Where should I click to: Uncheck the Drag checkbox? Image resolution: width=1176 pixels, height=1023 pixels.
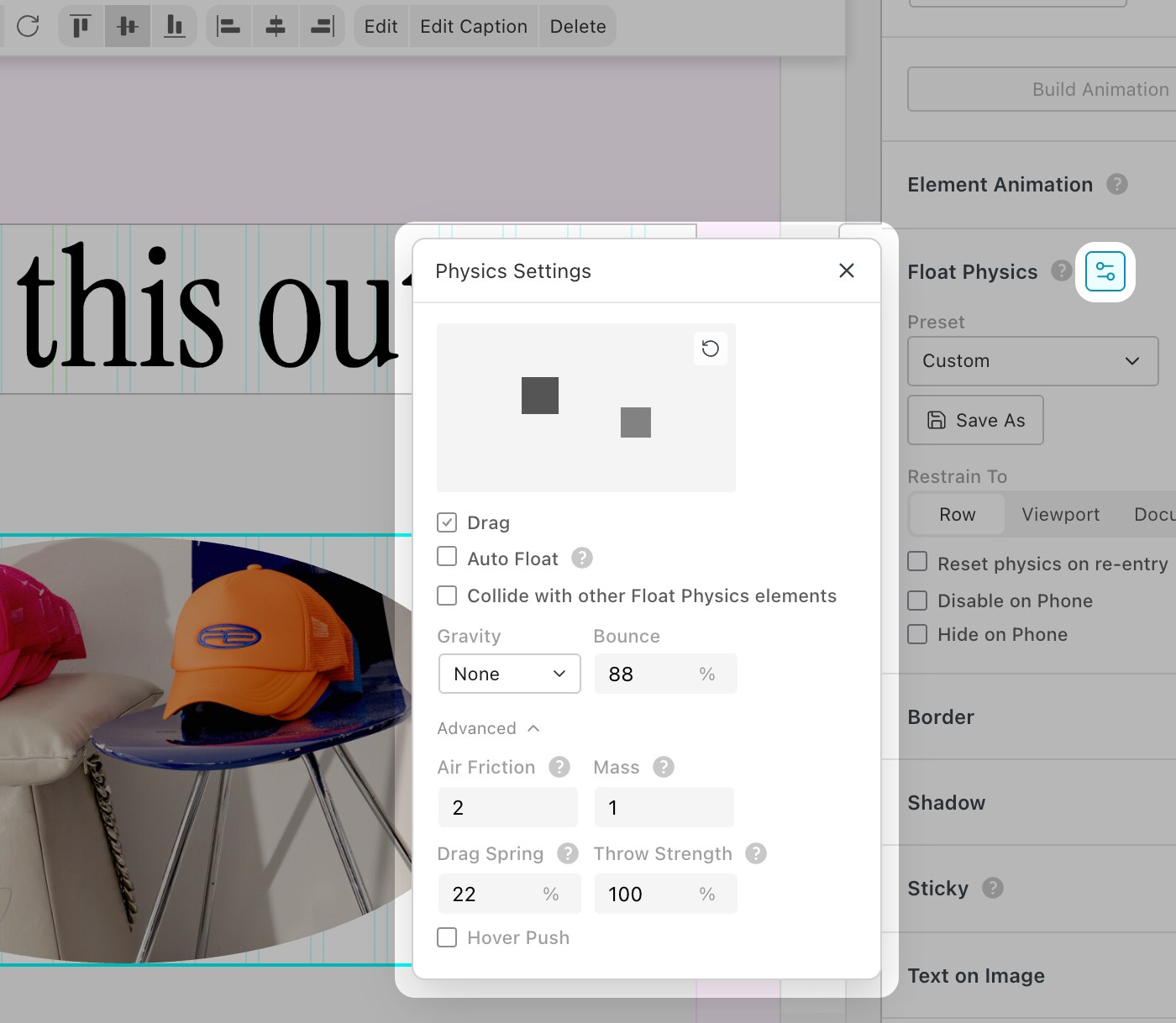tap(447, 522)
